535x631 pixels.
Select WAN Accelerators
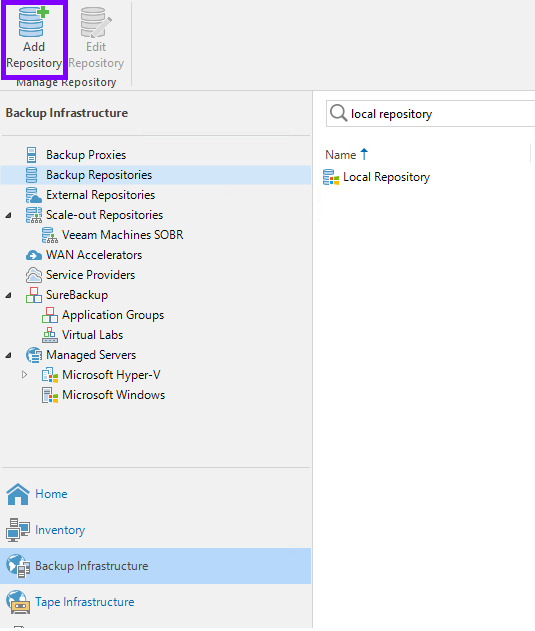pos(94,255)
